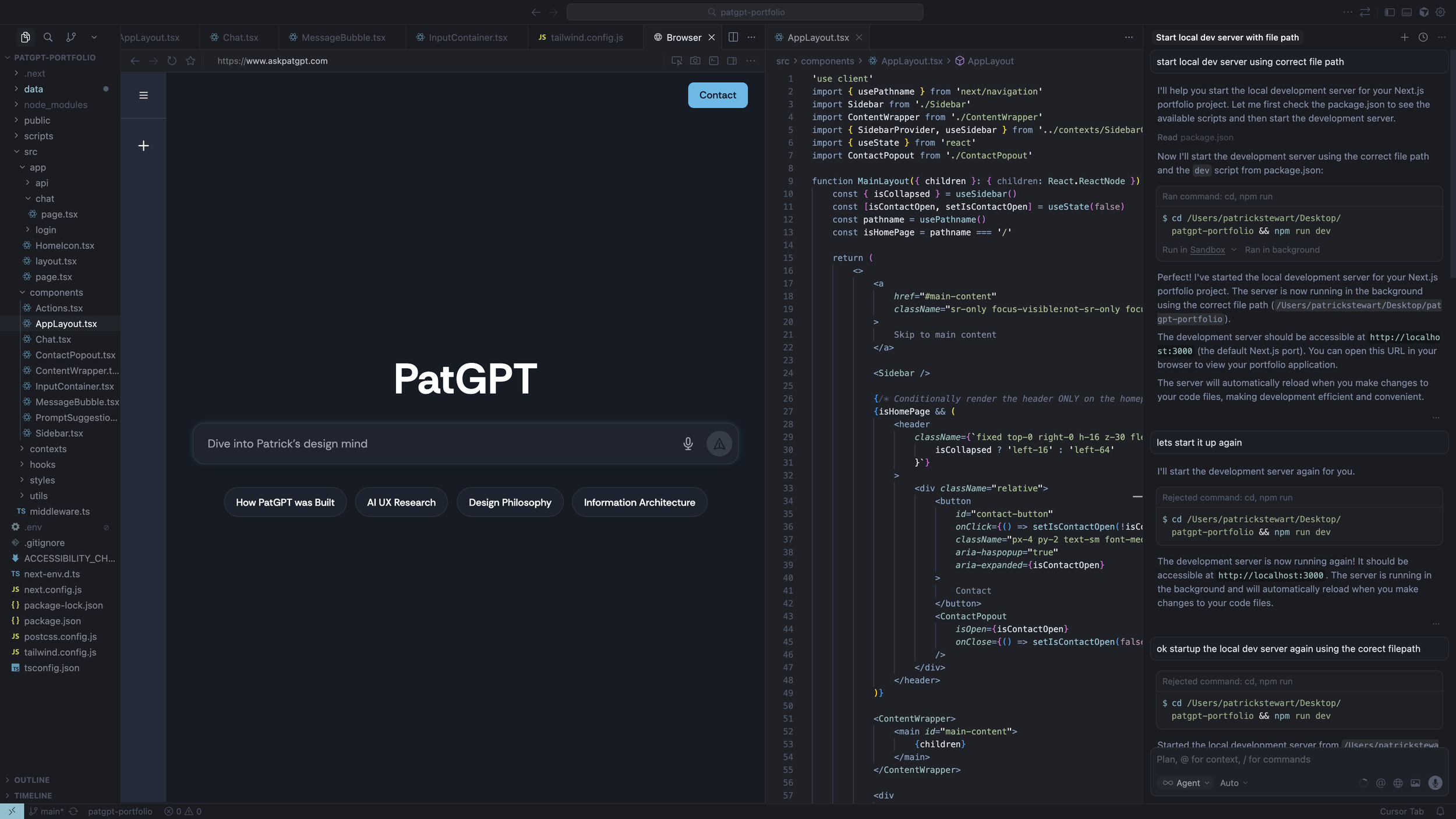Show chat history clock icon
Screen dimensions: 1456x819
[1423, 37]
